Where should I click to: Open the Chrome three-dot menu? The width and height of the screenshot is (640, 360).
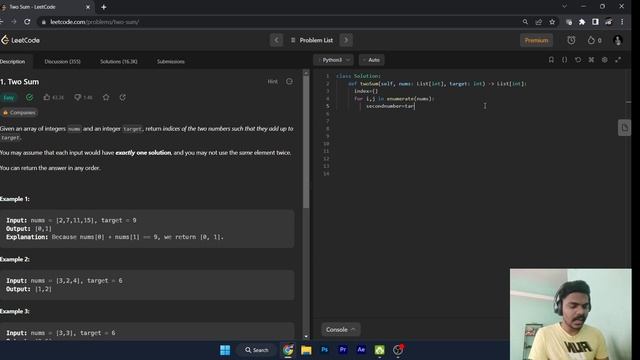pos(622,22)
